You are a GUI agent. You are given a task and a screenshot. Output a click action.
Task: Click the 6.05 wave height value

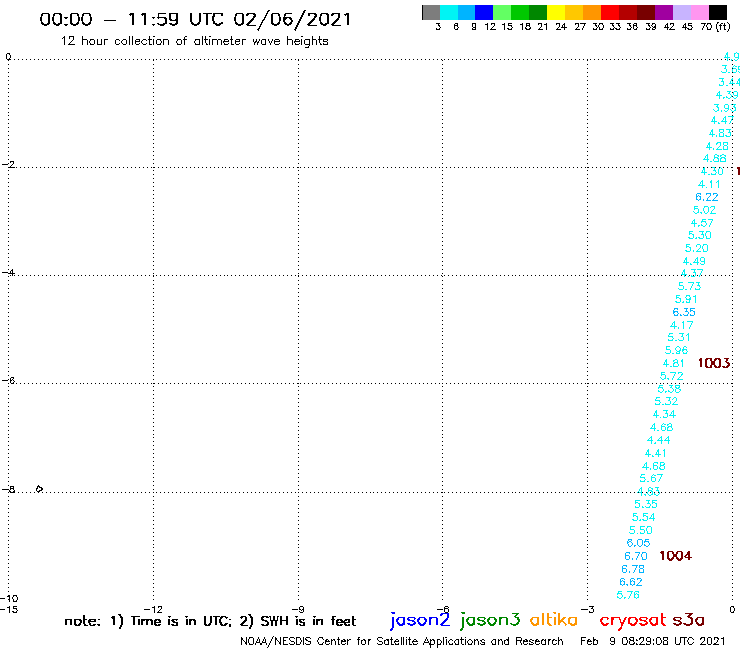(x=639, y=543)
